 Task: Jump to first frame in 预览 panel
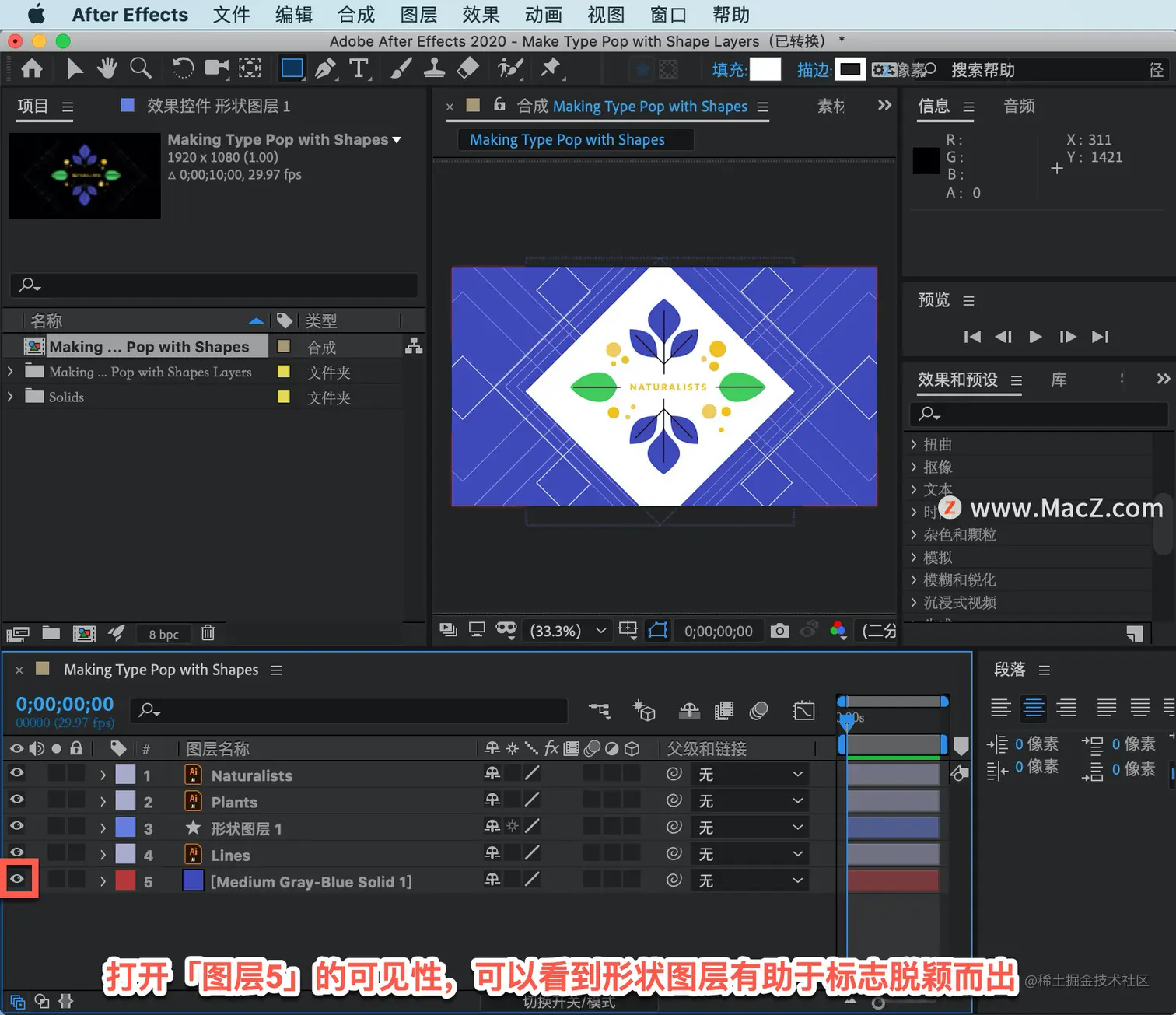pos(972,337)
